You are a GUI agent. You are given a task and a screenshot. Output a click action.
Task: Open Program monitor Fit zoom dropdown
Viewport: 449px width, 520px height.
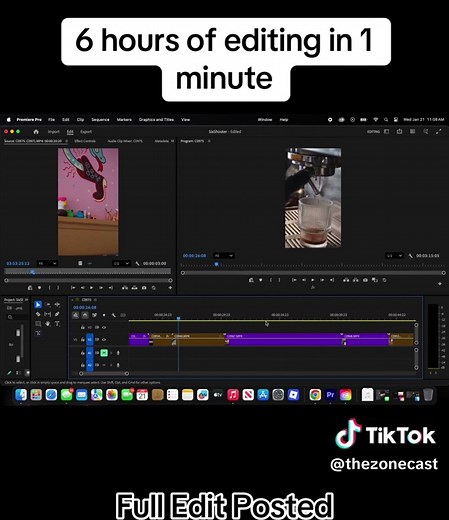click(x=224, y=256)
